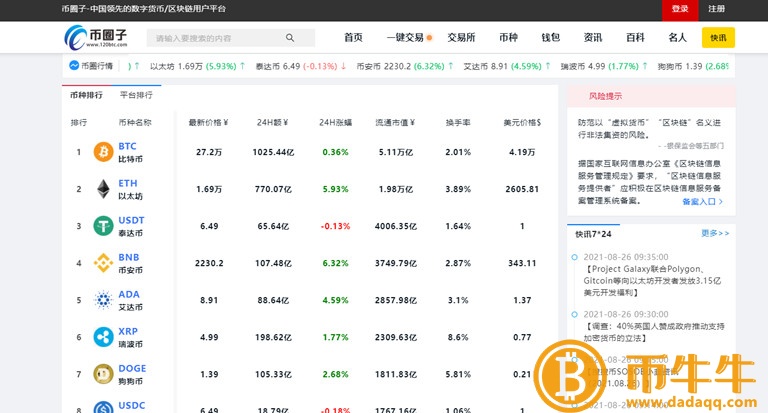Open the Project Galaxy联合Polygon news item

pyautogui.click(x=652, y=281)
